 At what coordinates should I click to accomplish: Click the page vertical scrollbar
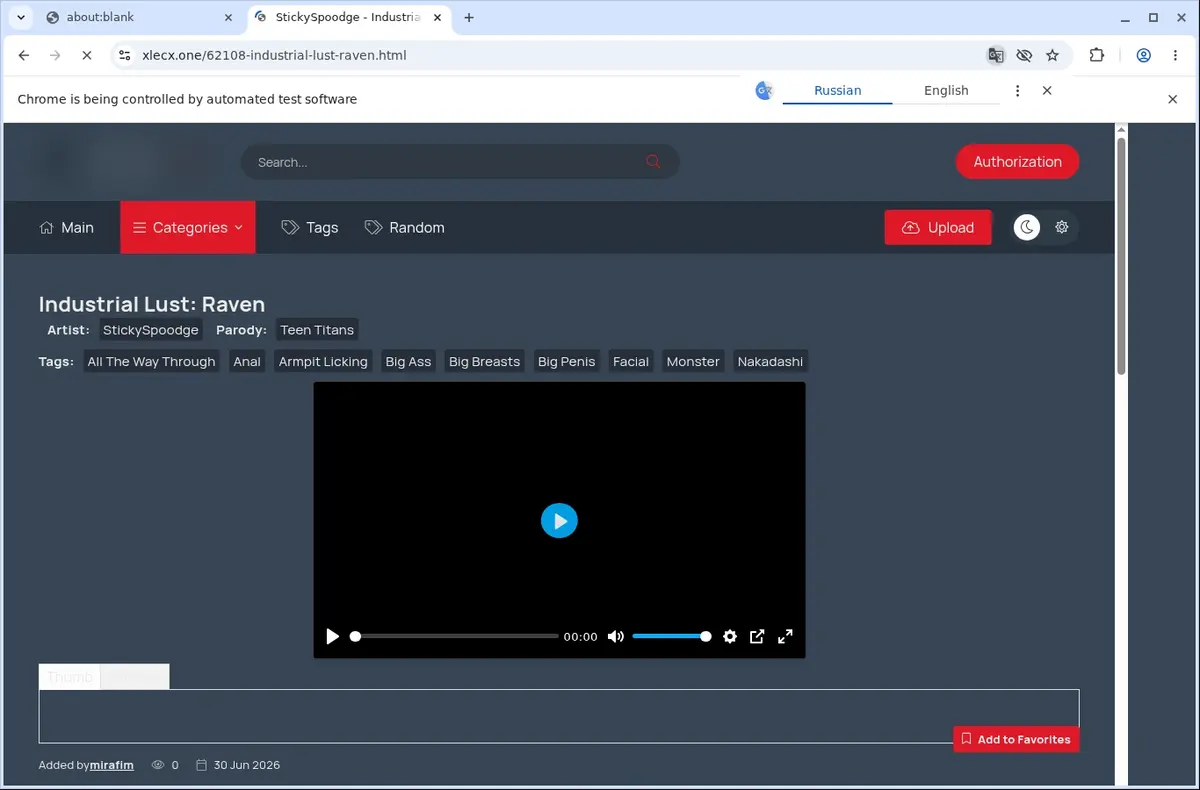(x=1121, y=257)
